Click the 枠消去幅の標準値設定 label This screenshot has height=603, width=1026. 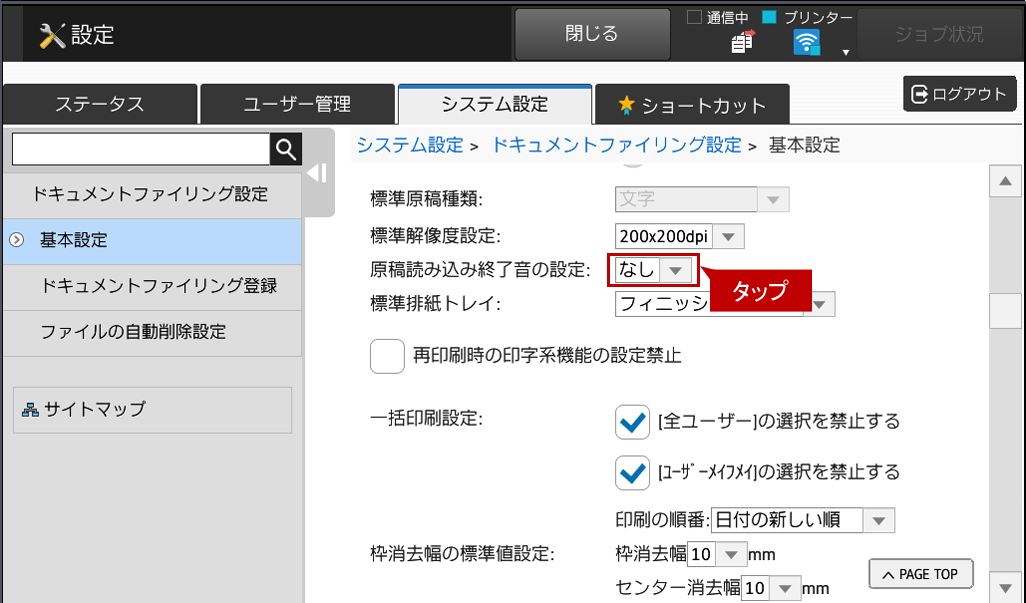pos(462,555)
